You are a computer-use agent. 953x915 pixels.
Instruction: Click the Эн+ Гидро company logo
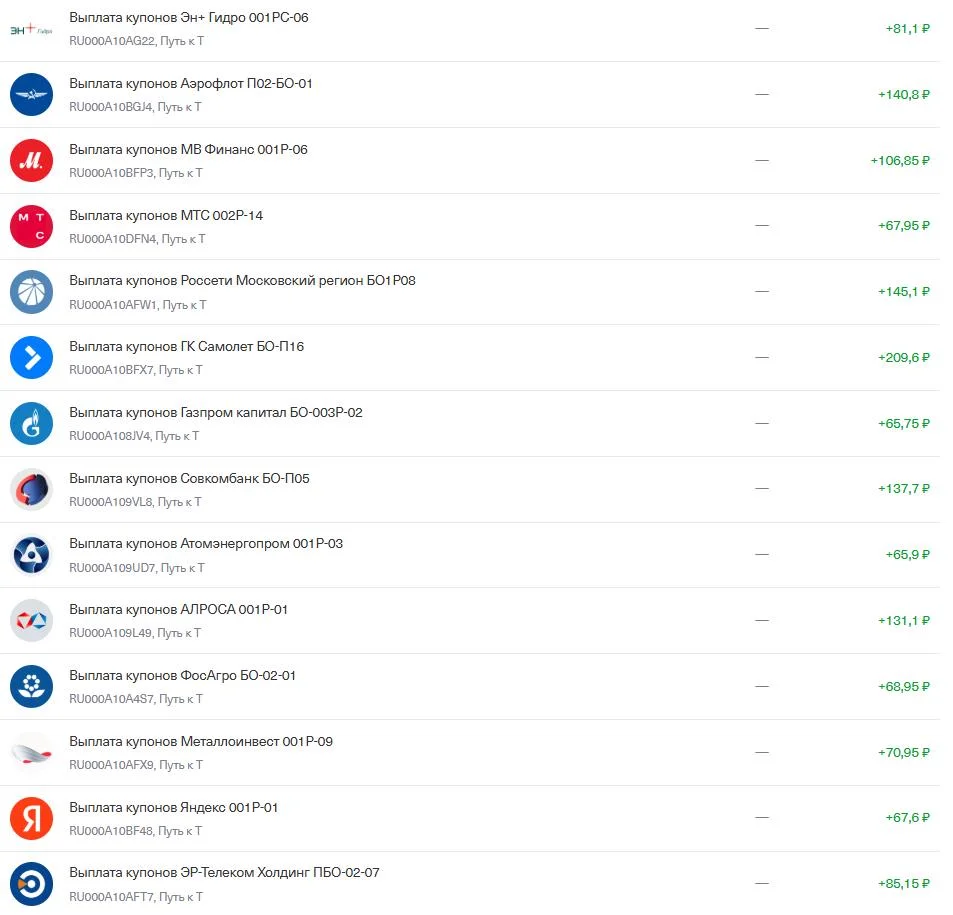pyautogui.click(x=32, y=29)
